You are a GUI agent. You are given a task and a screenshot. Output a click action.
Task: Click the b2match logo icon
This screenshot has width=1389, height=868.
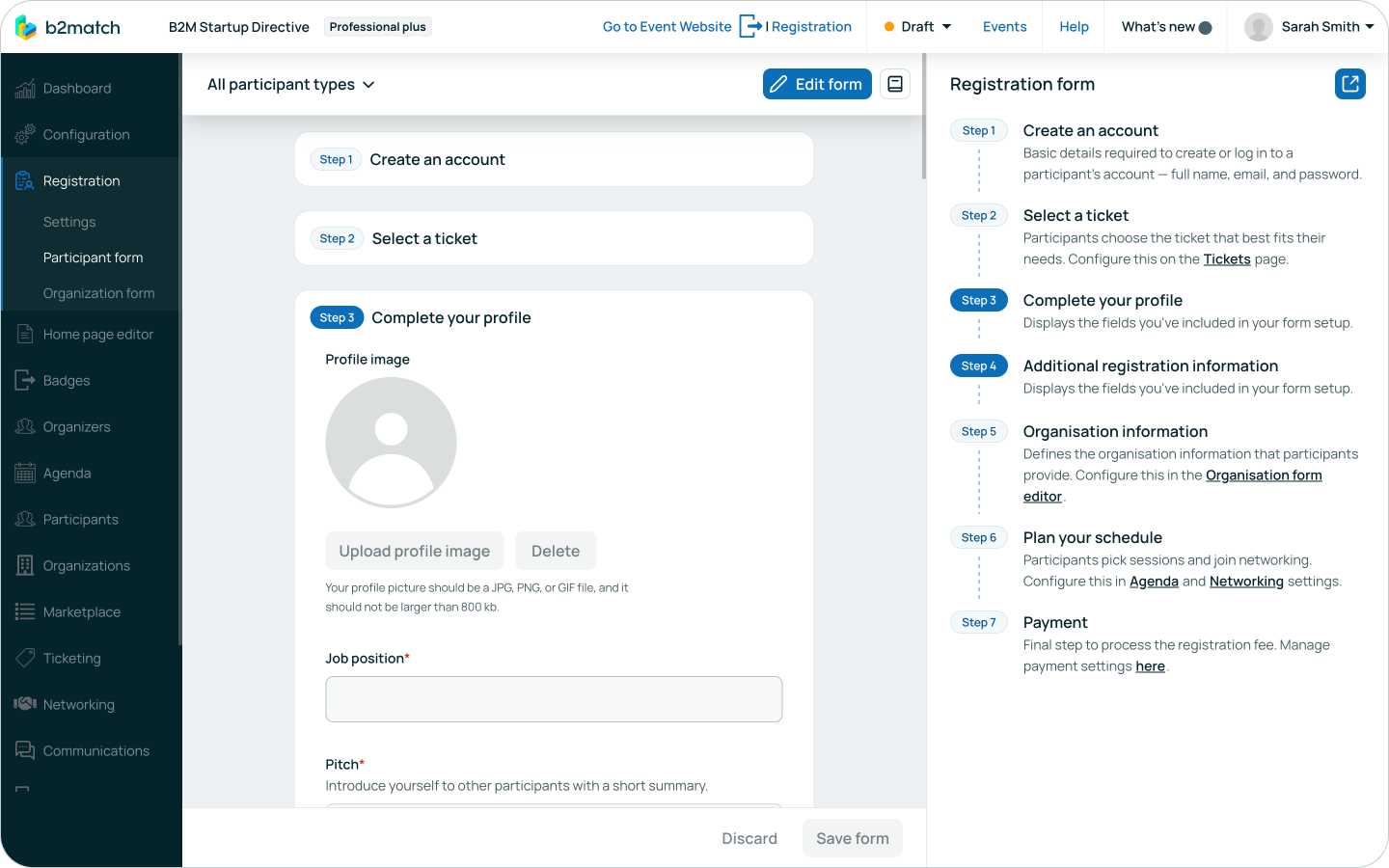click(26, 27)
